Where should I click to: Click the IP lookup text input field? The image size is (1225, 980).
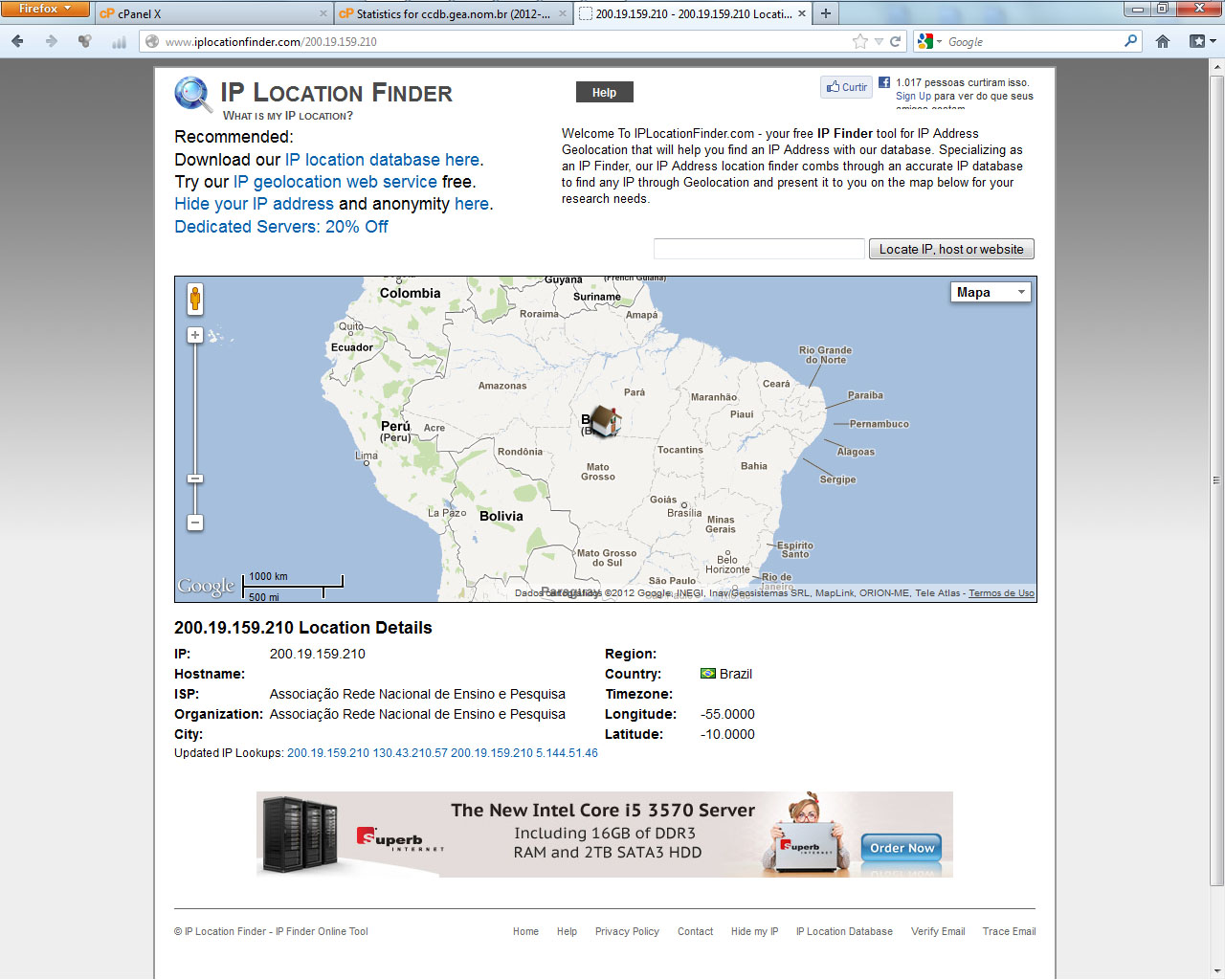[x=759, y=249]
